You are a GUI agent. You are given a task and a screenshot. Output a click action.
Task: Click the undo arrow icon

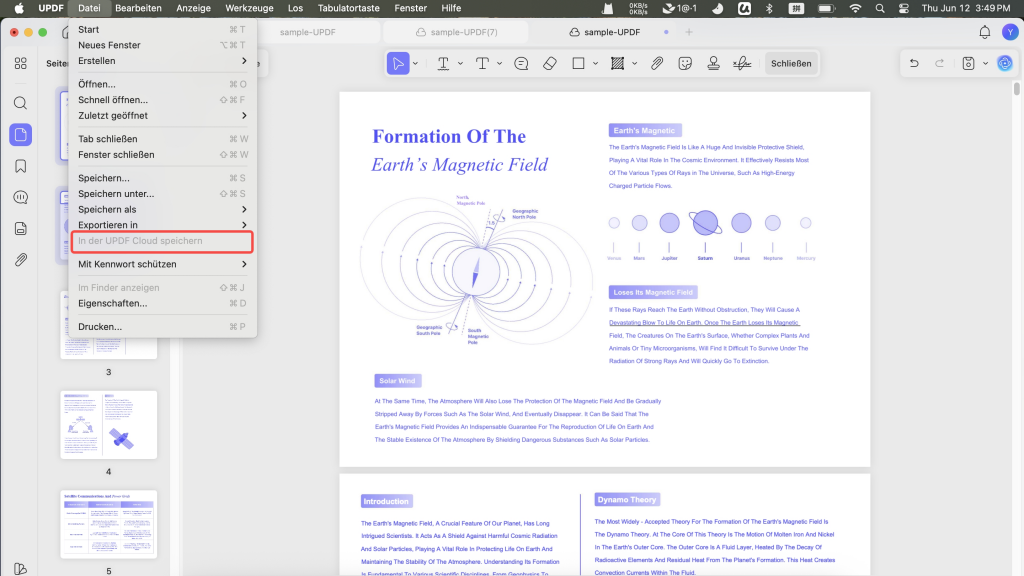[x=914, y=63]
